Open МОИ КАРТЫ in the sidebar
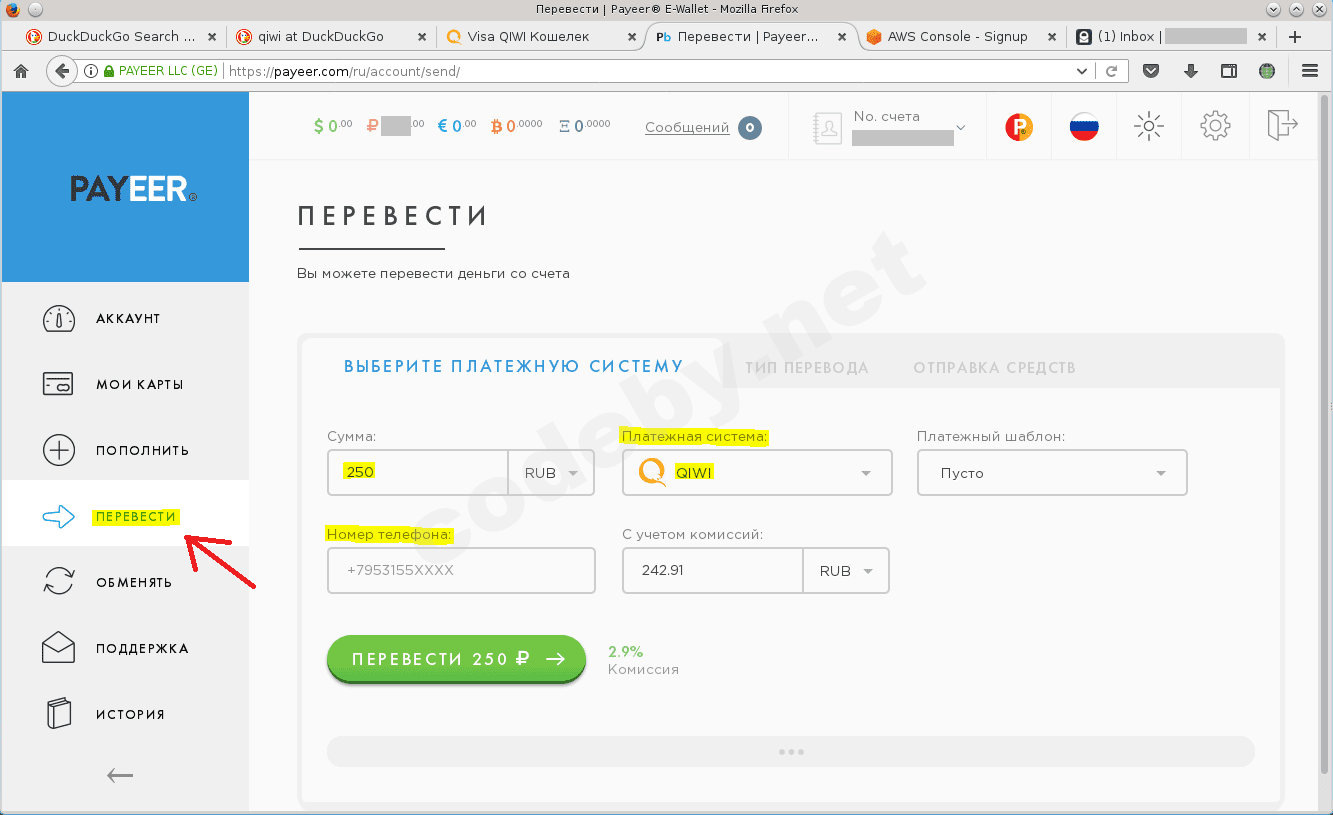This screenshot has width=1333, height=815. point(140,385)
